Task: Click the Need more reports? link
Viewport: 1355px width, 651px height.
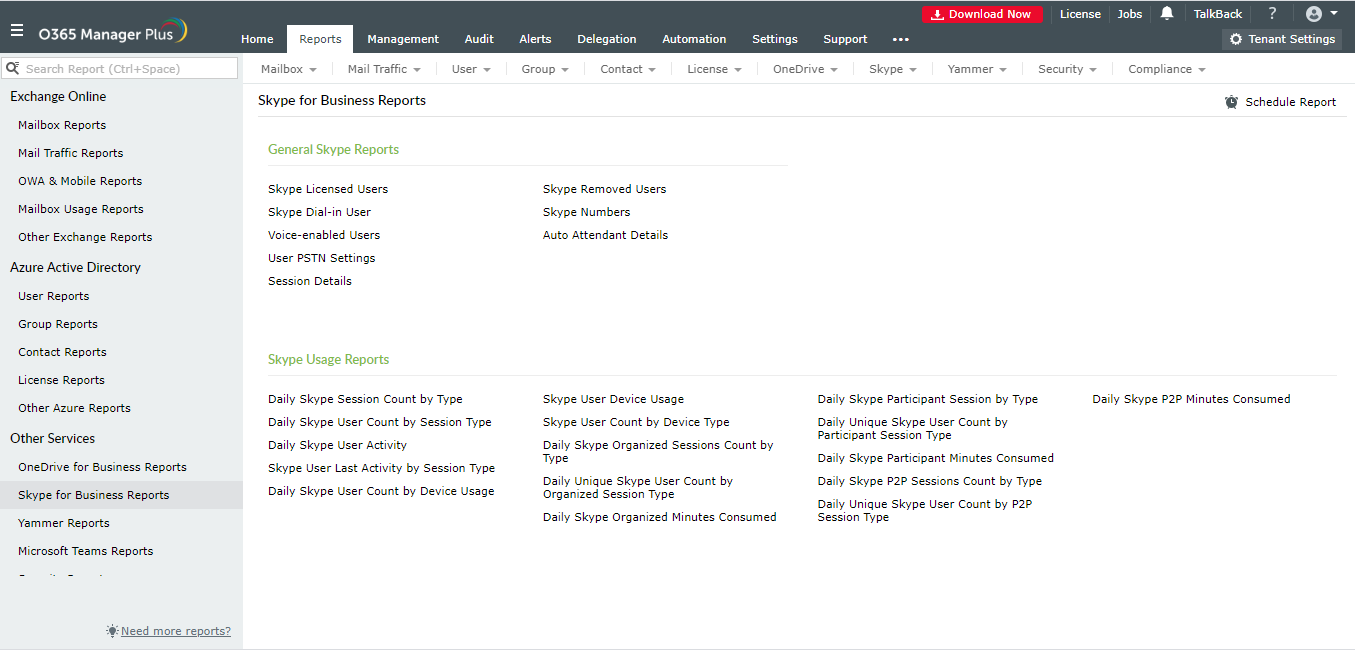Action: click(x=176, y=631)
